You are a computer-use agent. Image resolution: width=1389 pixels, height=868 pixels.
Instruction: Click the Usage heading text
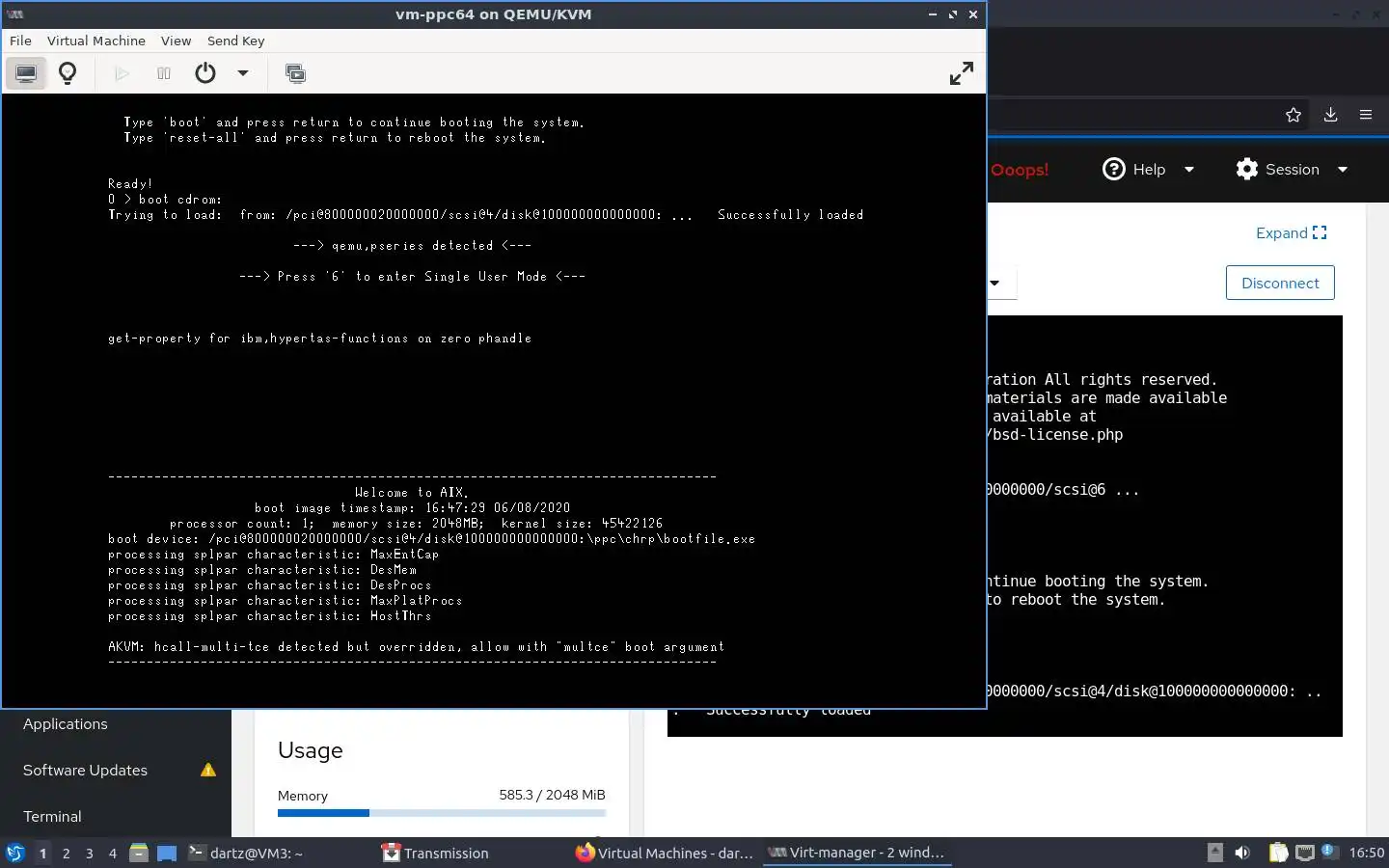[x=311, y=750]
